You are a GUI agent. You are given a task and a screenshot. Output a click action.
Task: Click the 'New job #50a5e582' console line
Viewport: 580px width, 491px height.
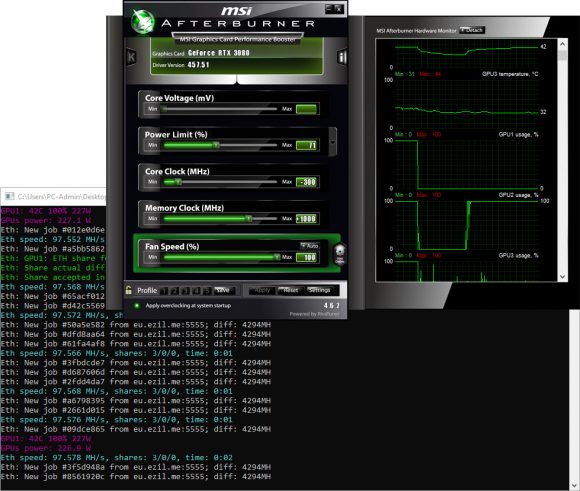[x=136, y=325]
